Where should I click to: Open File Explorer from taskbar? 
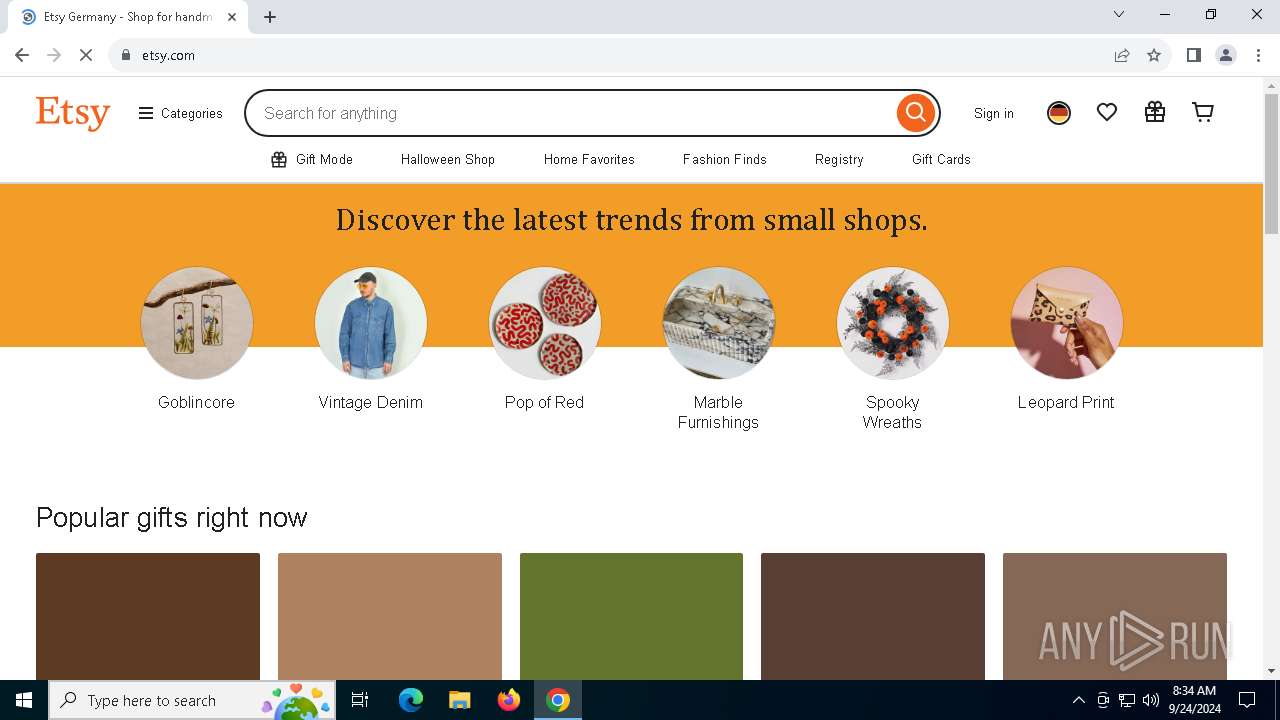[459, 700]
